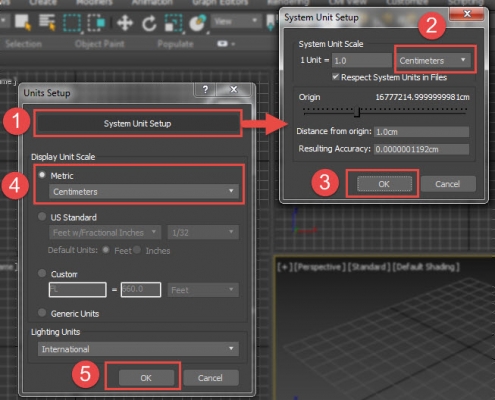The height and width of the screenshot is (400, 495).
Task: Close the Units Setup dialog
Action: click(234, 89)
